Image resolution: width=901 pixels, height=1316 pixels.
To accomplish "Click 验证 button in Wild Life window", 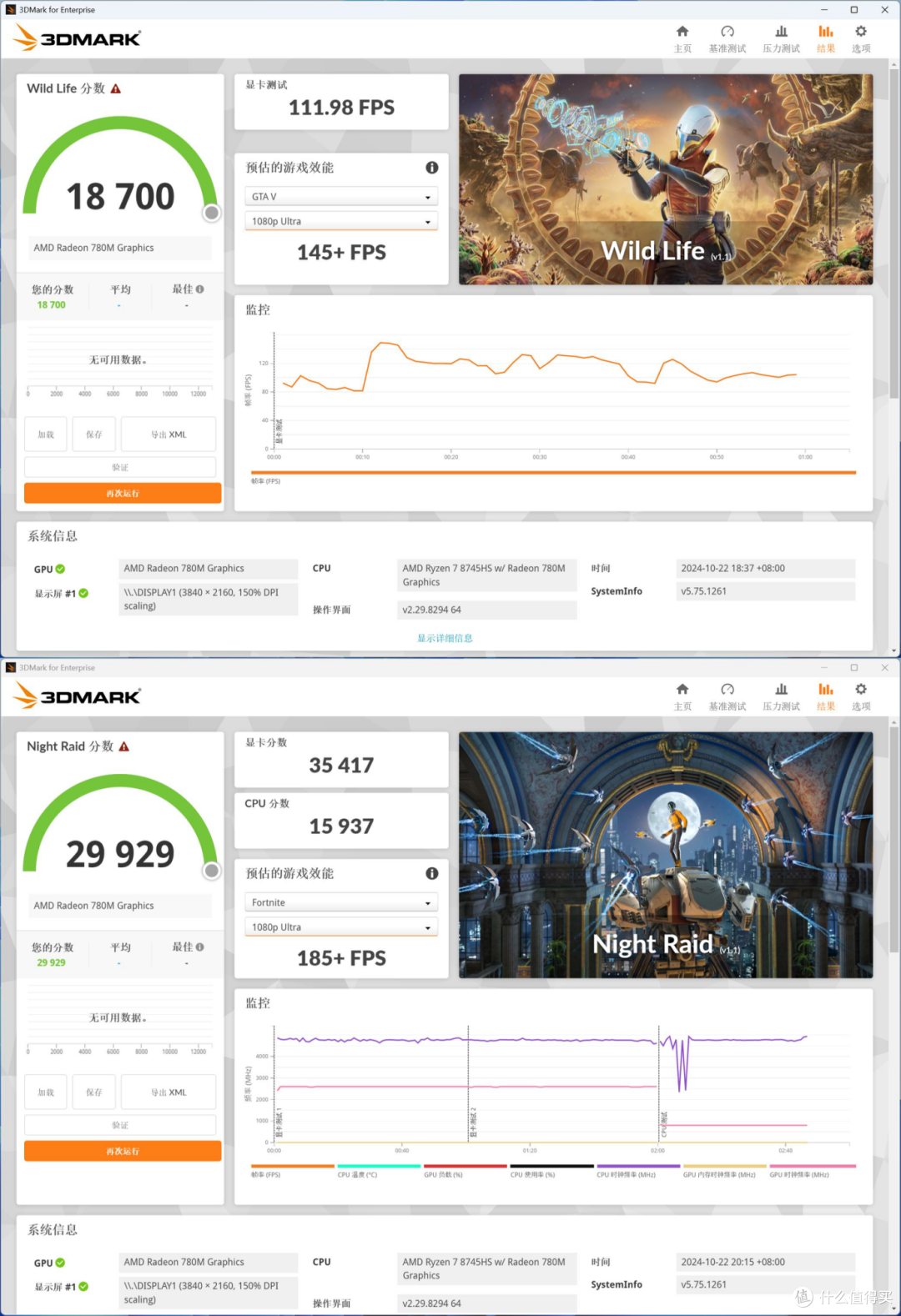I will 120,467.
